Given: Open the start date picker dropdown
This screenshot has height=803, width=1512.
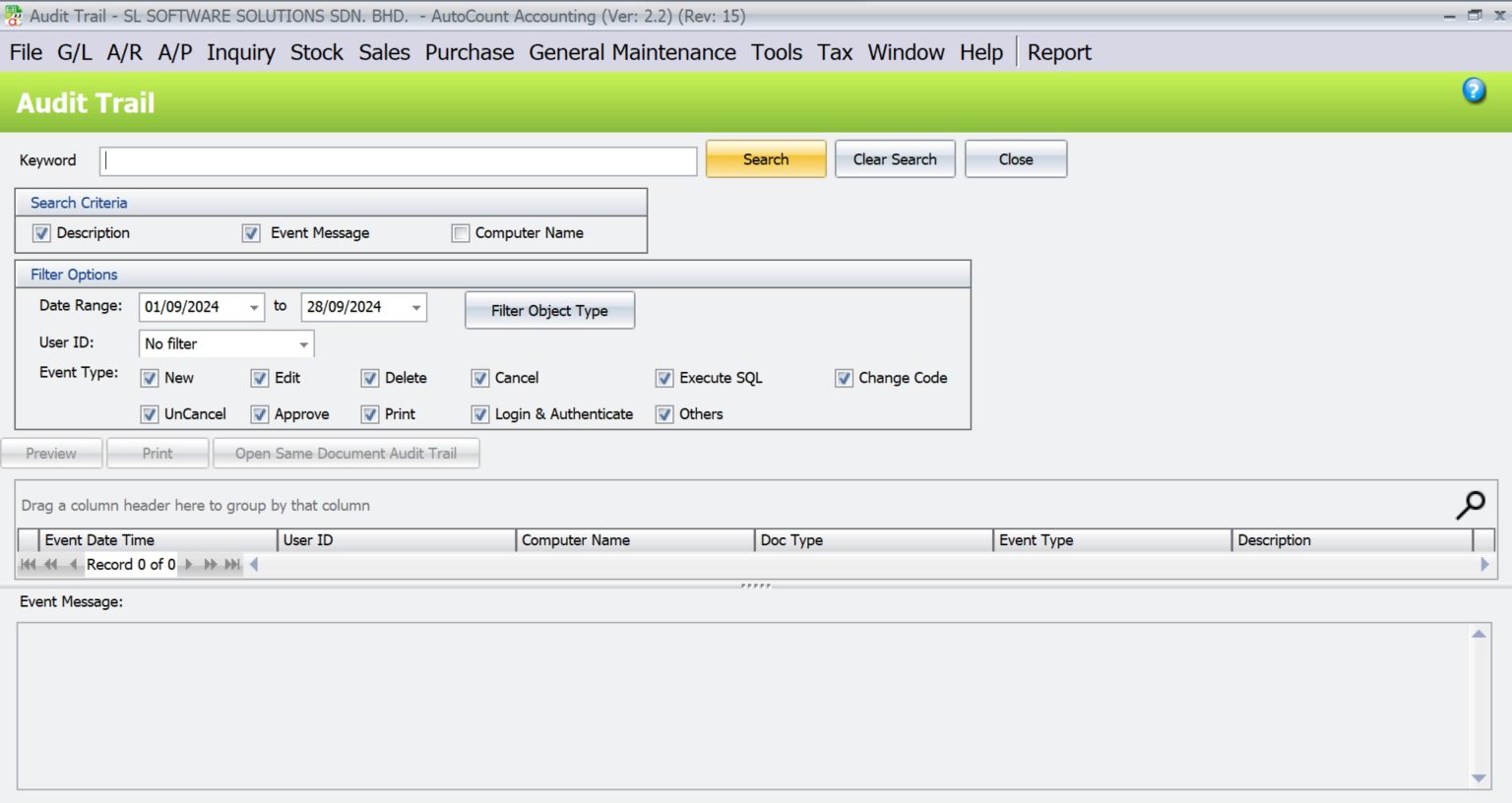Looking at the screenshot, I should tap(255, 307).
